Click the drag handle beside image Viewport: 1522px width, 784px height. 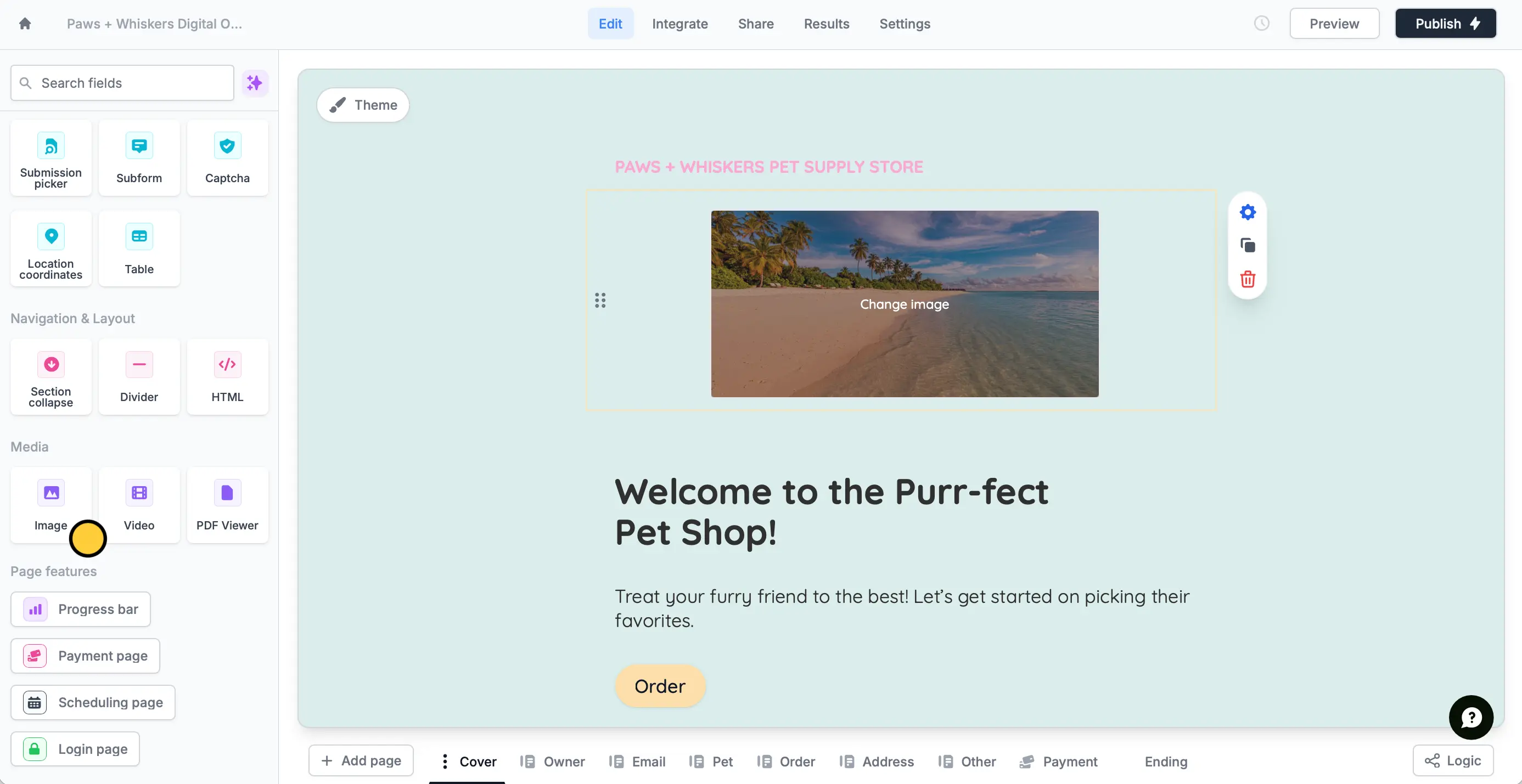[600, 301]
